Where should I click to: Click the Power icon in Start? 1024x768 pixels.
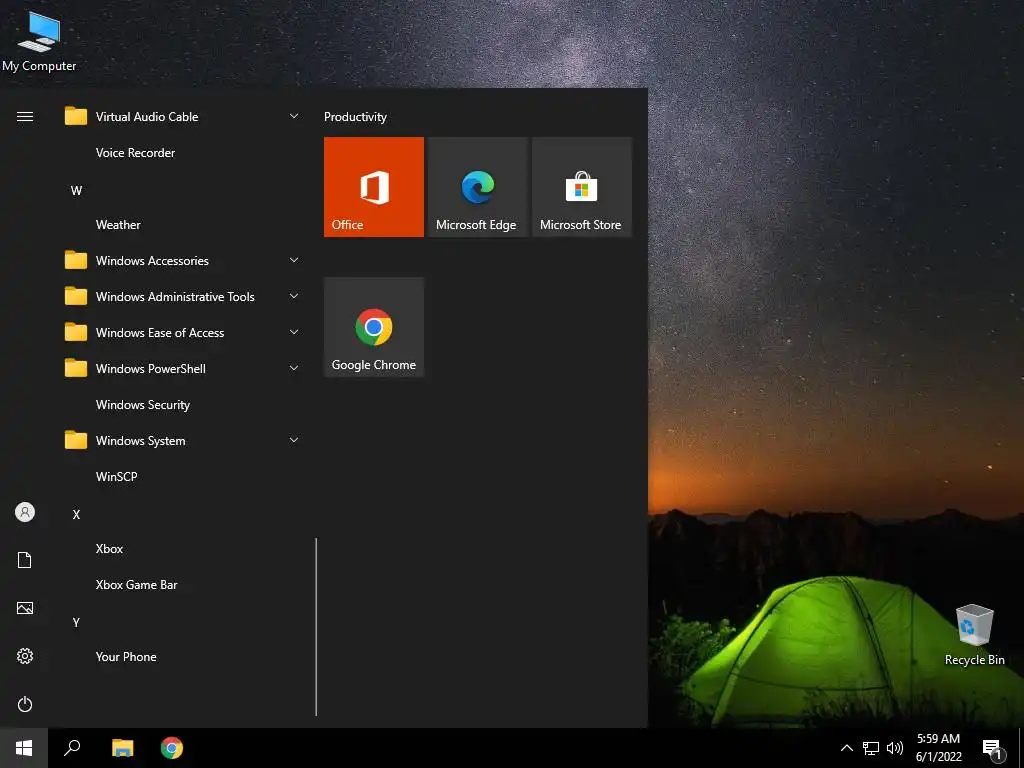coord(25,704)
